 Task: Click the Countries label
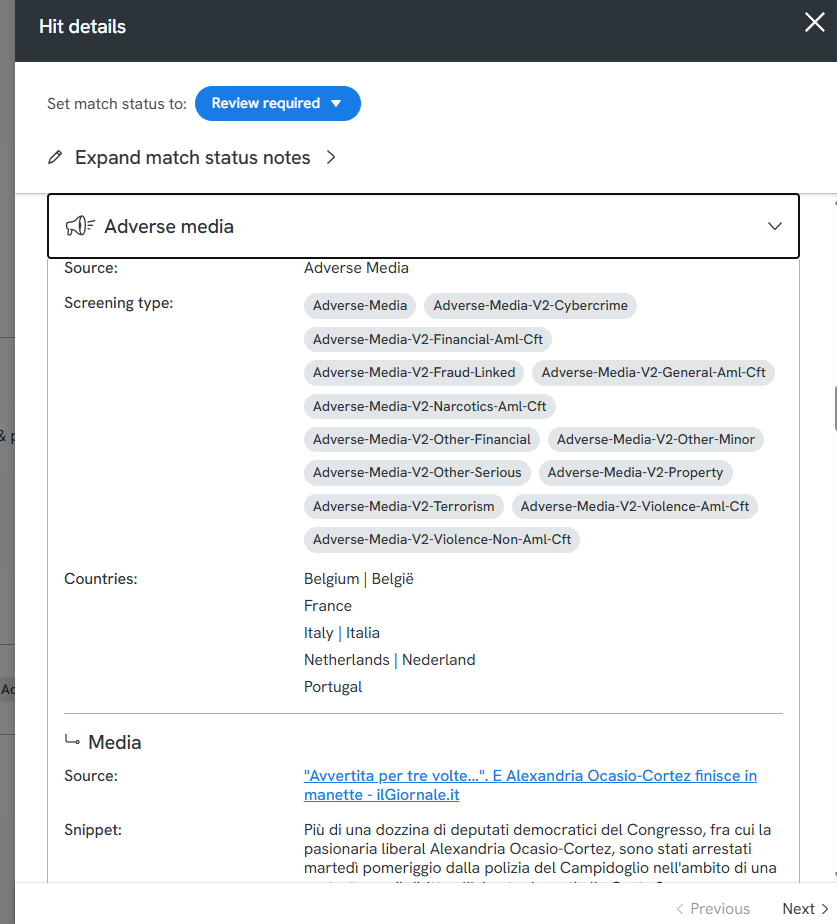[101, 579]
